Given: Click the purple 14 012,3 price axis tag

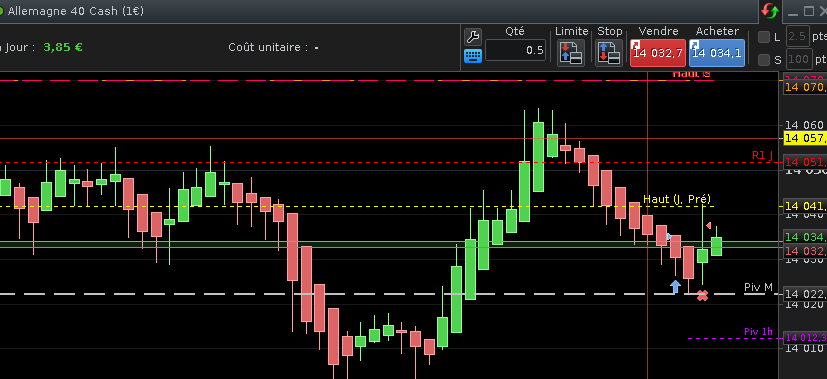Looking at the screenshot, I should point(805,338).
